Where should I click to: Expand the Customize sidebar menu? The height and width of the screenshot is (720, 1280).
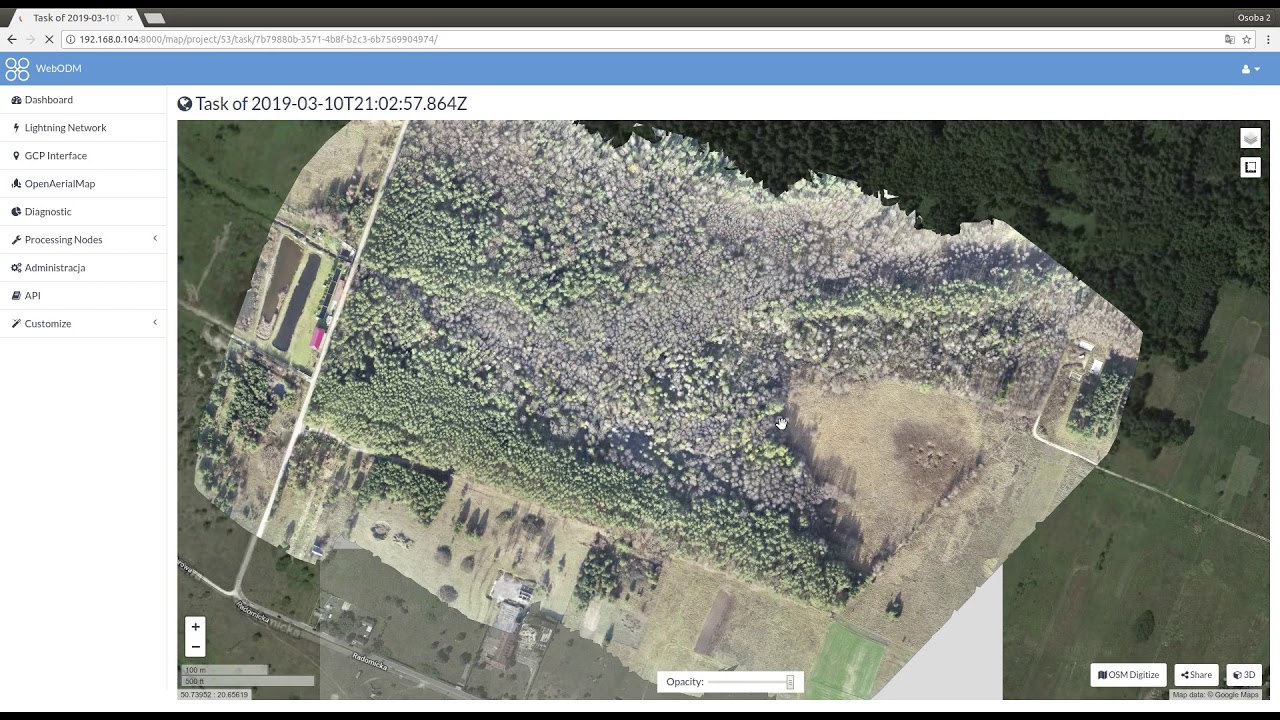[84, 324]
